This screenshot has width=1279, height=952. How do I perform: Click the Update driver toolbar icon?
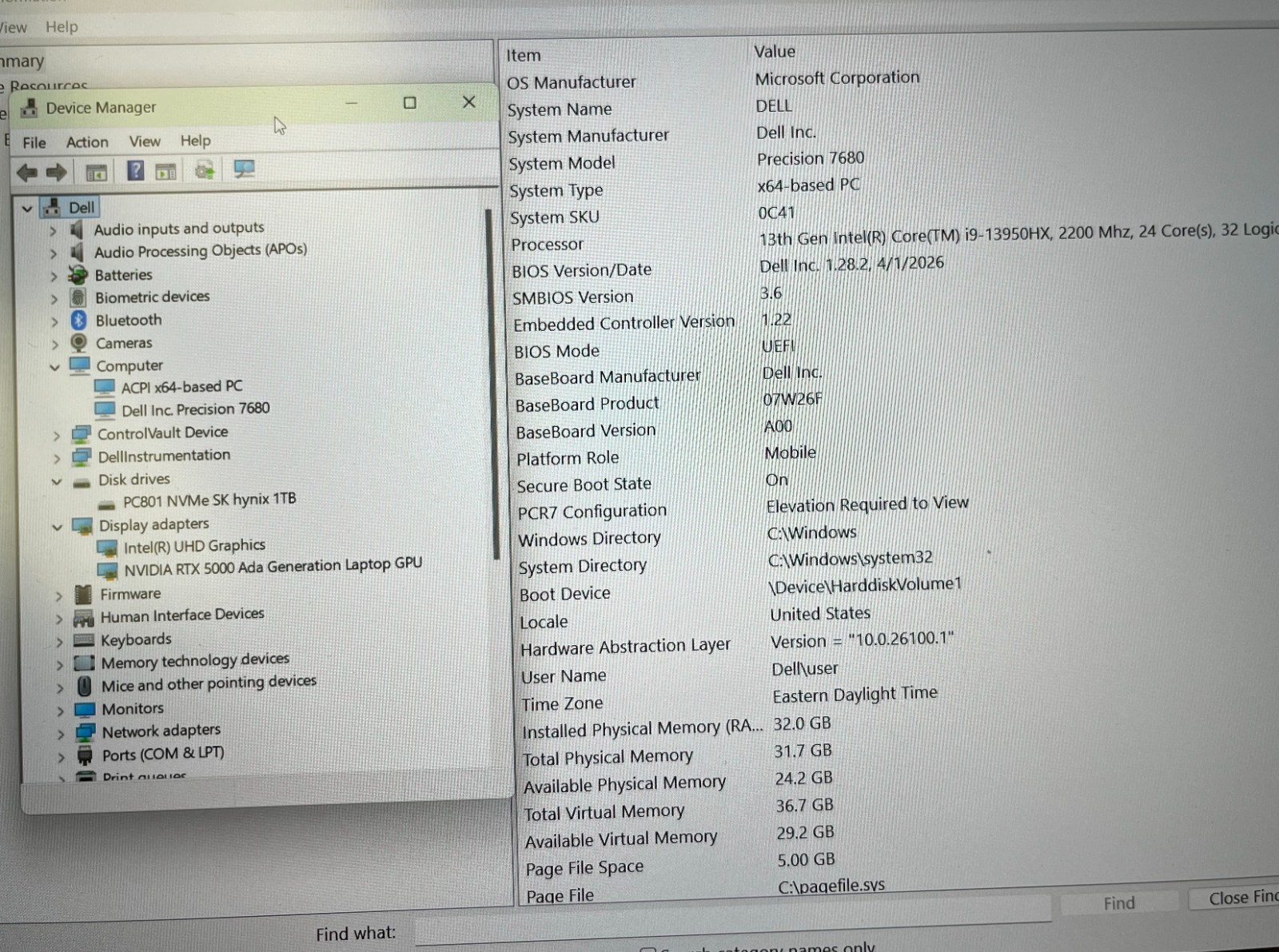tap(205, 169)
